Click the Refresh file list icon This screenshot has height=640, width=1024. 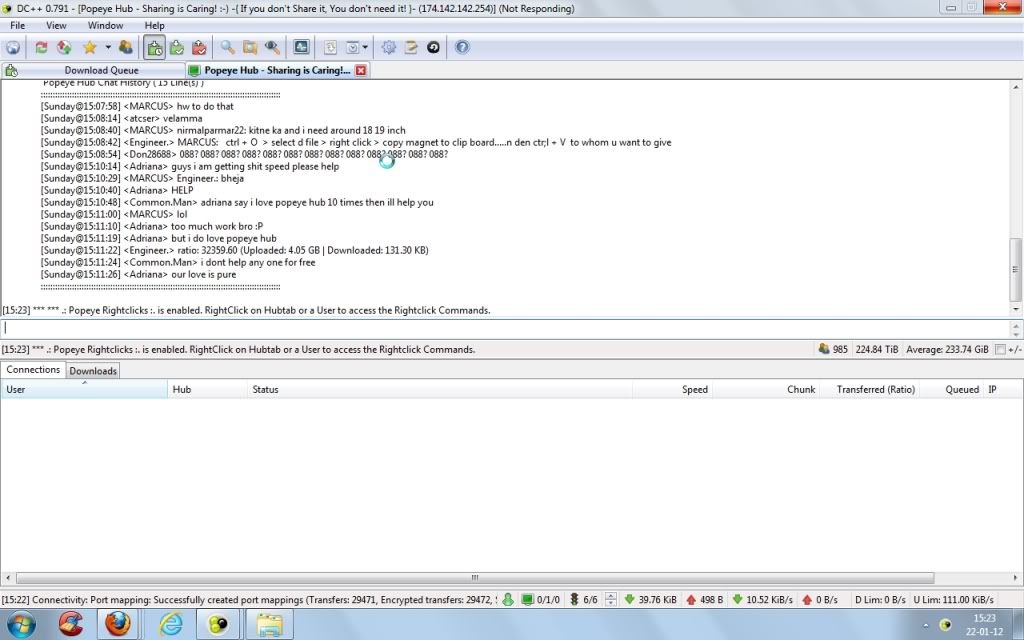click(433, 48)
